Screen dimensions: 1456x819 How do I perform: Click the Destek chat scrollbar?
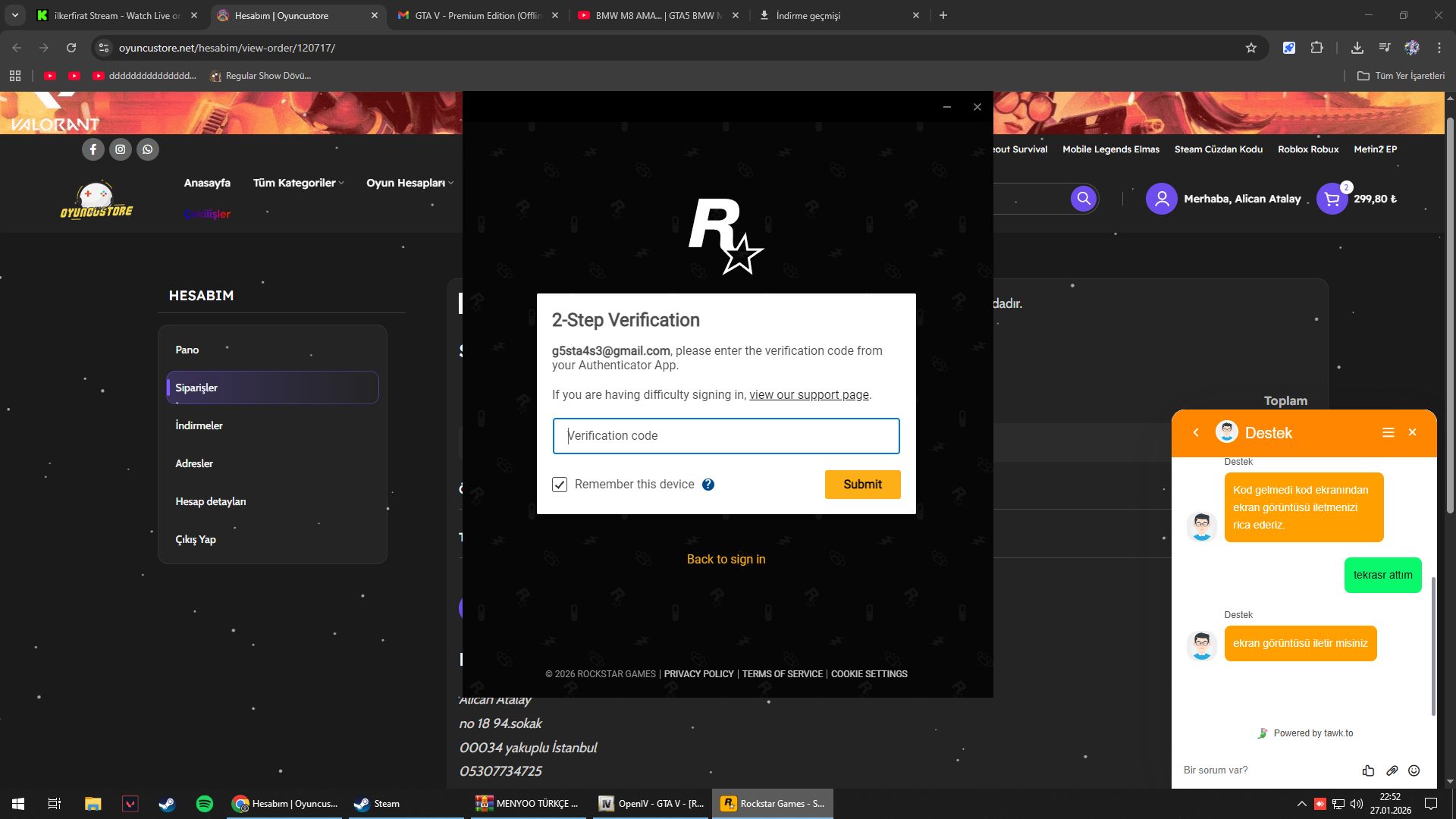[x=1433, y=645]
